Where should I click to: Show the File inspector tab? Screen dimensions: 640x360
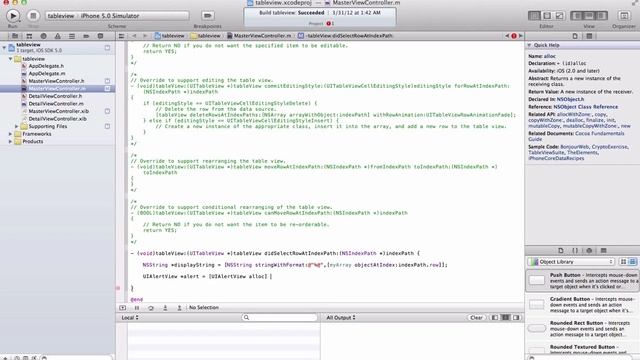coord(575,36)
